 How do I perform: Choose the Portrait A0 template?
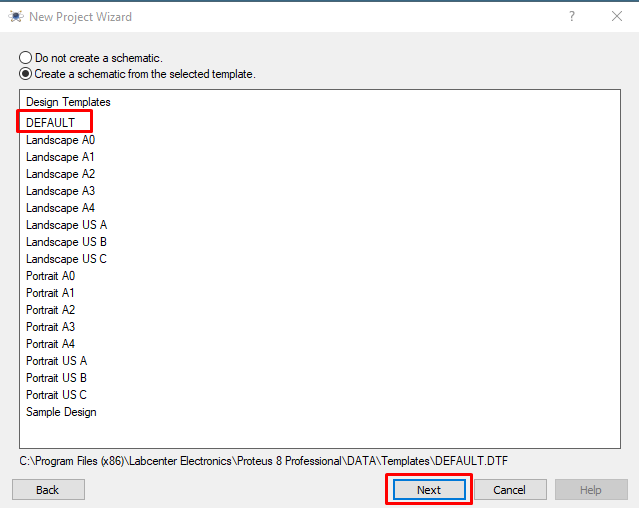[51, 276]
